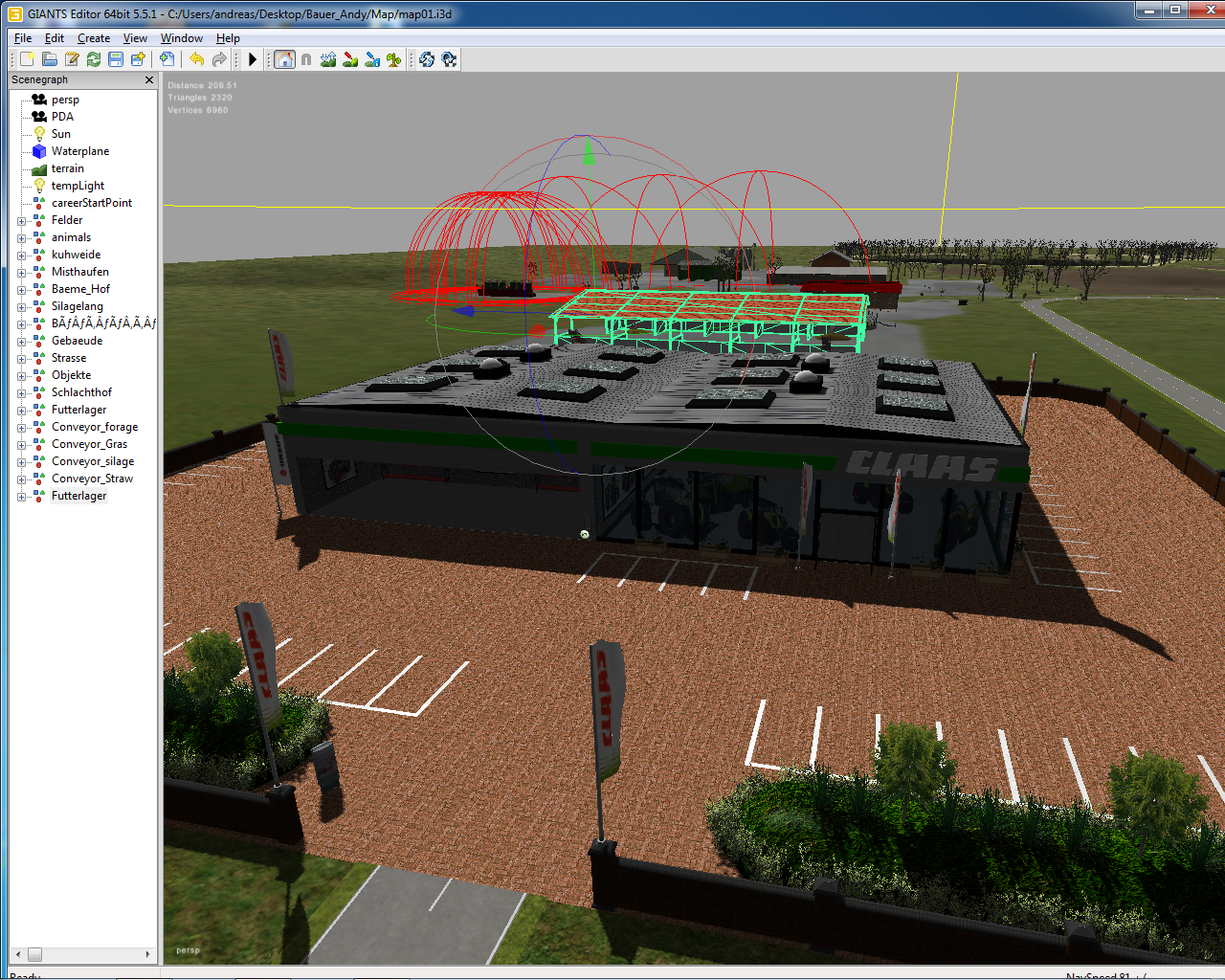1225x980 pixels.
Task: Open the View menu
Action: click(135, 38)
